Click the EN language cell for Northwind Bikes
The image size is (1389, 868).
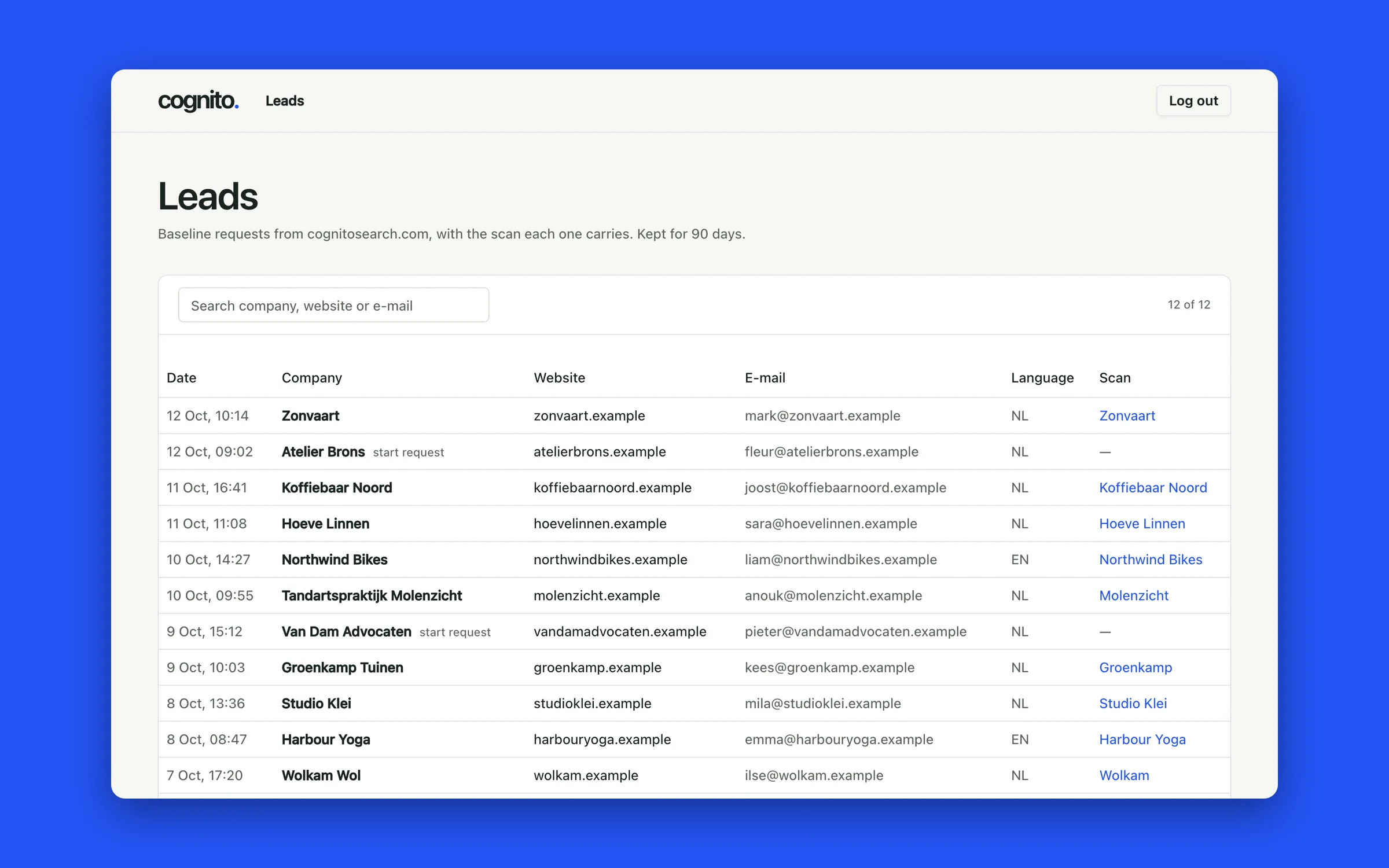[1019, 559]
